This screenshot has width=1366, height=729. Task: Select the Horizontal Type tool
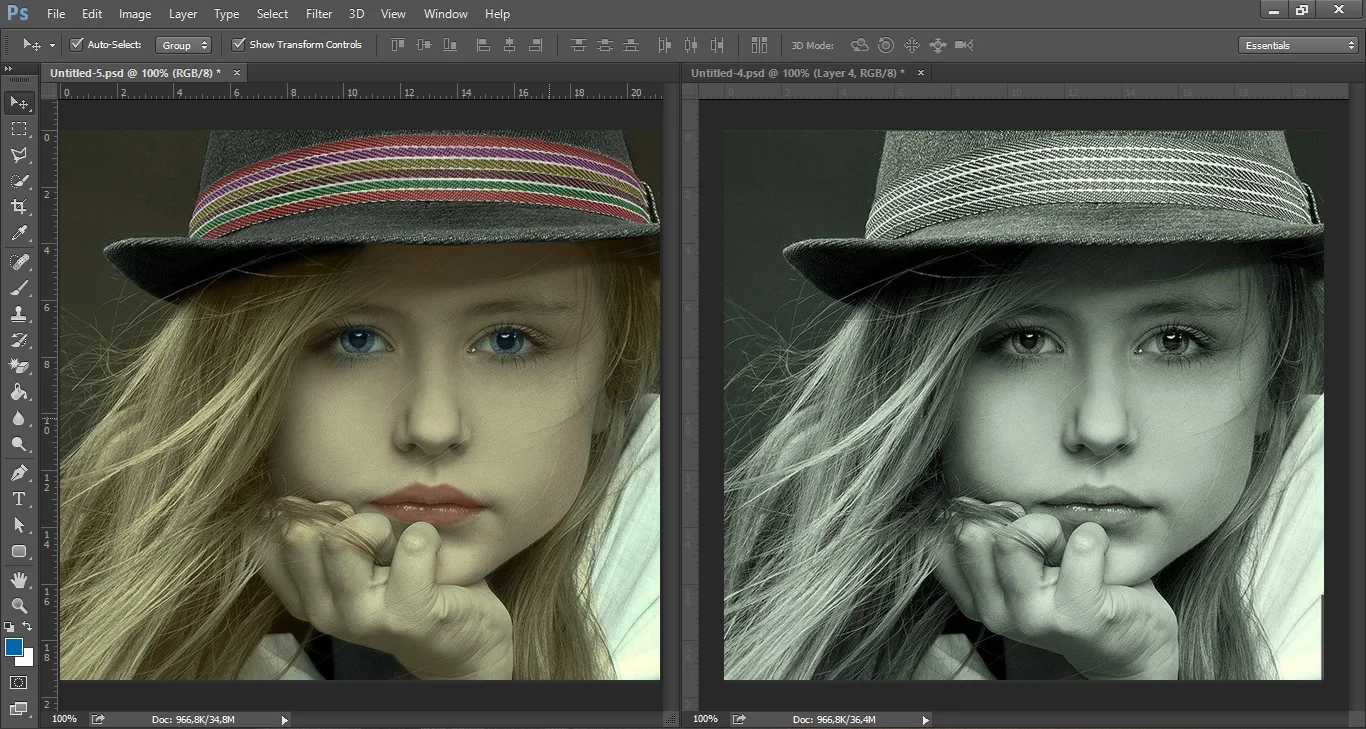point(19,499)
